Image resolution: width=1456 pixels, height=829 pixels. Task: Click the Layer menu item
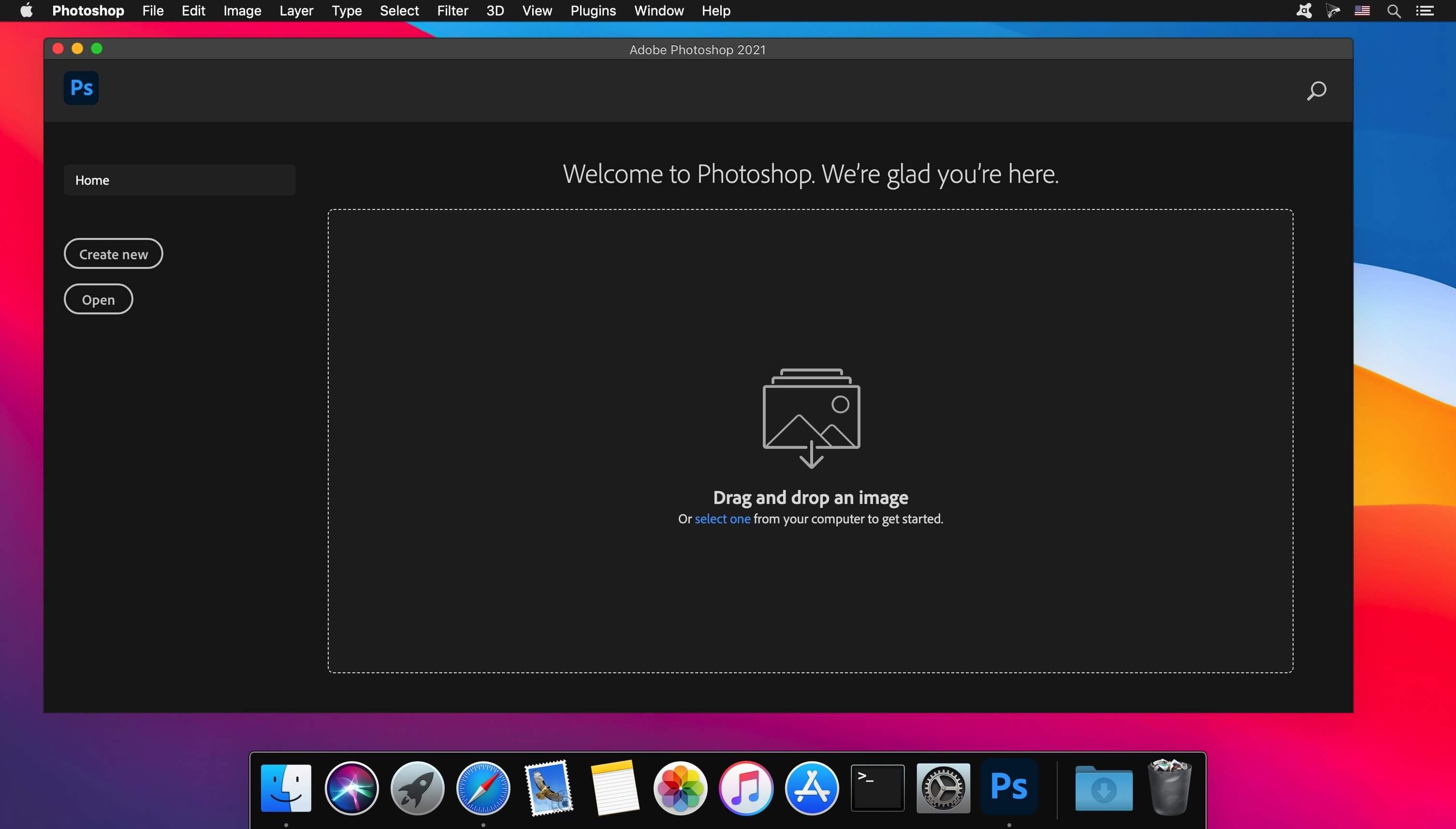click(x=297, y=10)
